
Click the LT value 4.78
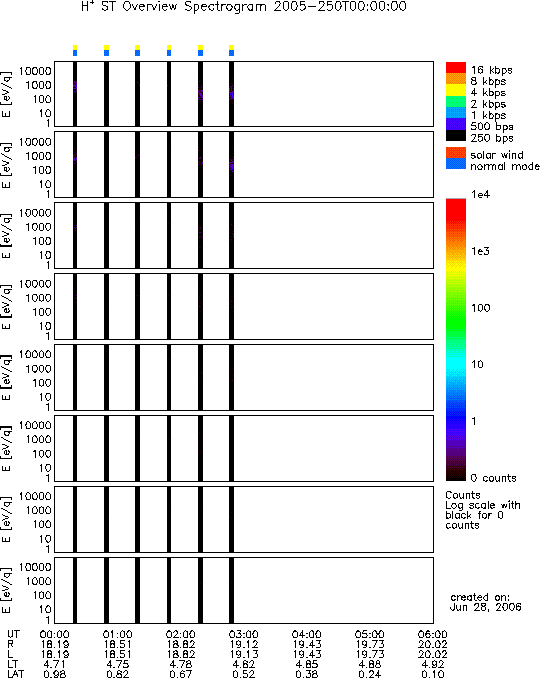[x=181, y=664]
